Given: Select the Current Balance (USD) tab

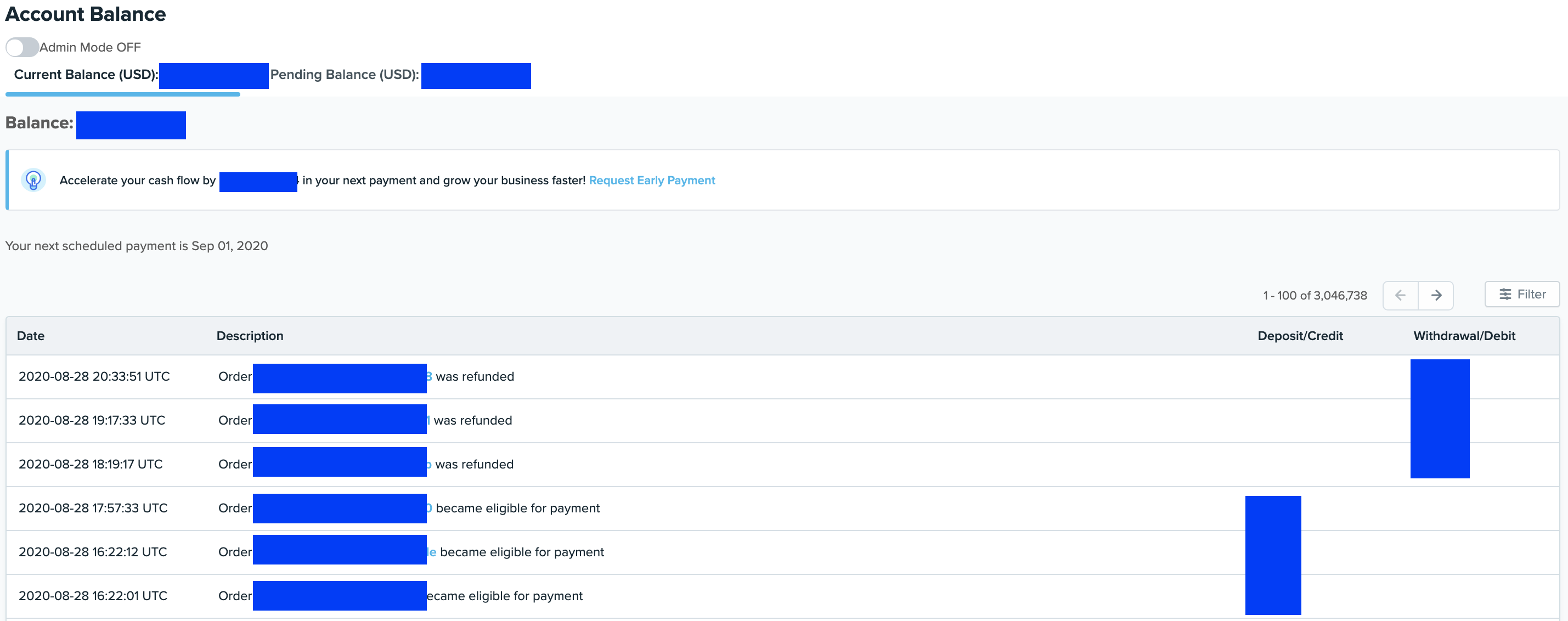Looking at the screenshot, I should [86, 75].
